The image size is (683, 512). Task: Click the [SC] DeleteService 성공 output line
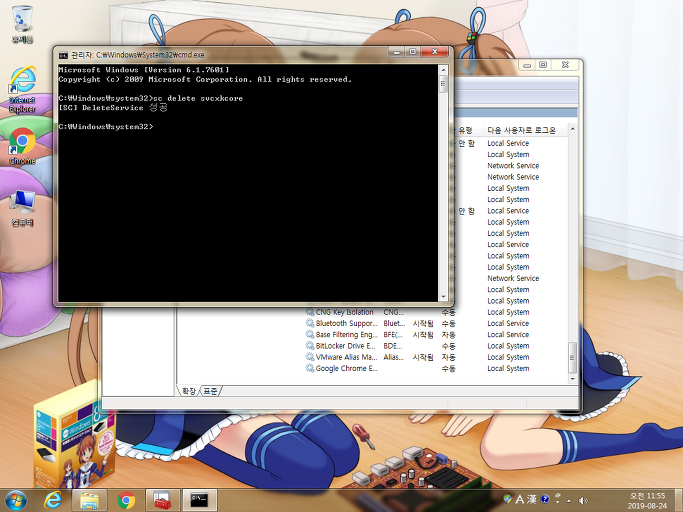(113, 108)
